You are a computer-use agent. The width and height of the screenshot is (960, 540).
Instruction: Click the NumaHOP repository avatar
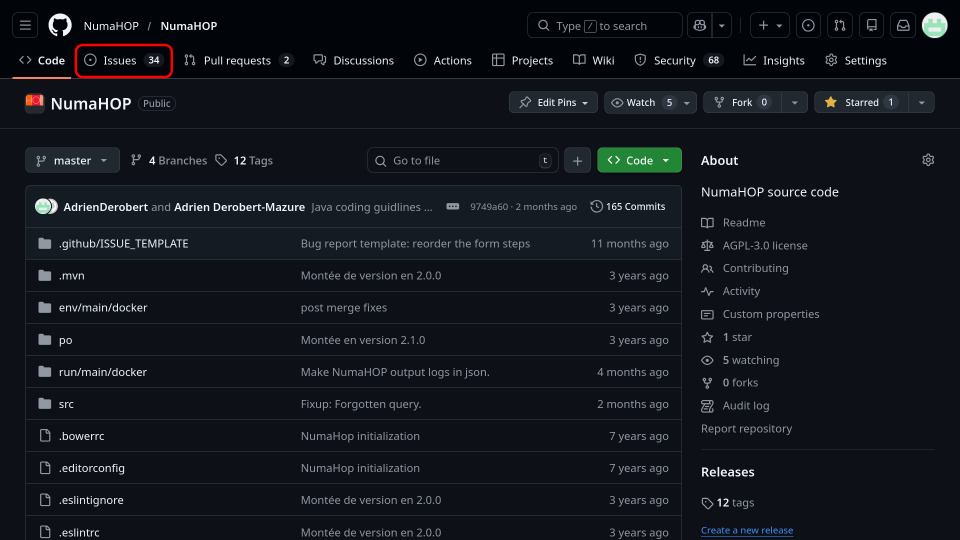click(x=34, y=103)
